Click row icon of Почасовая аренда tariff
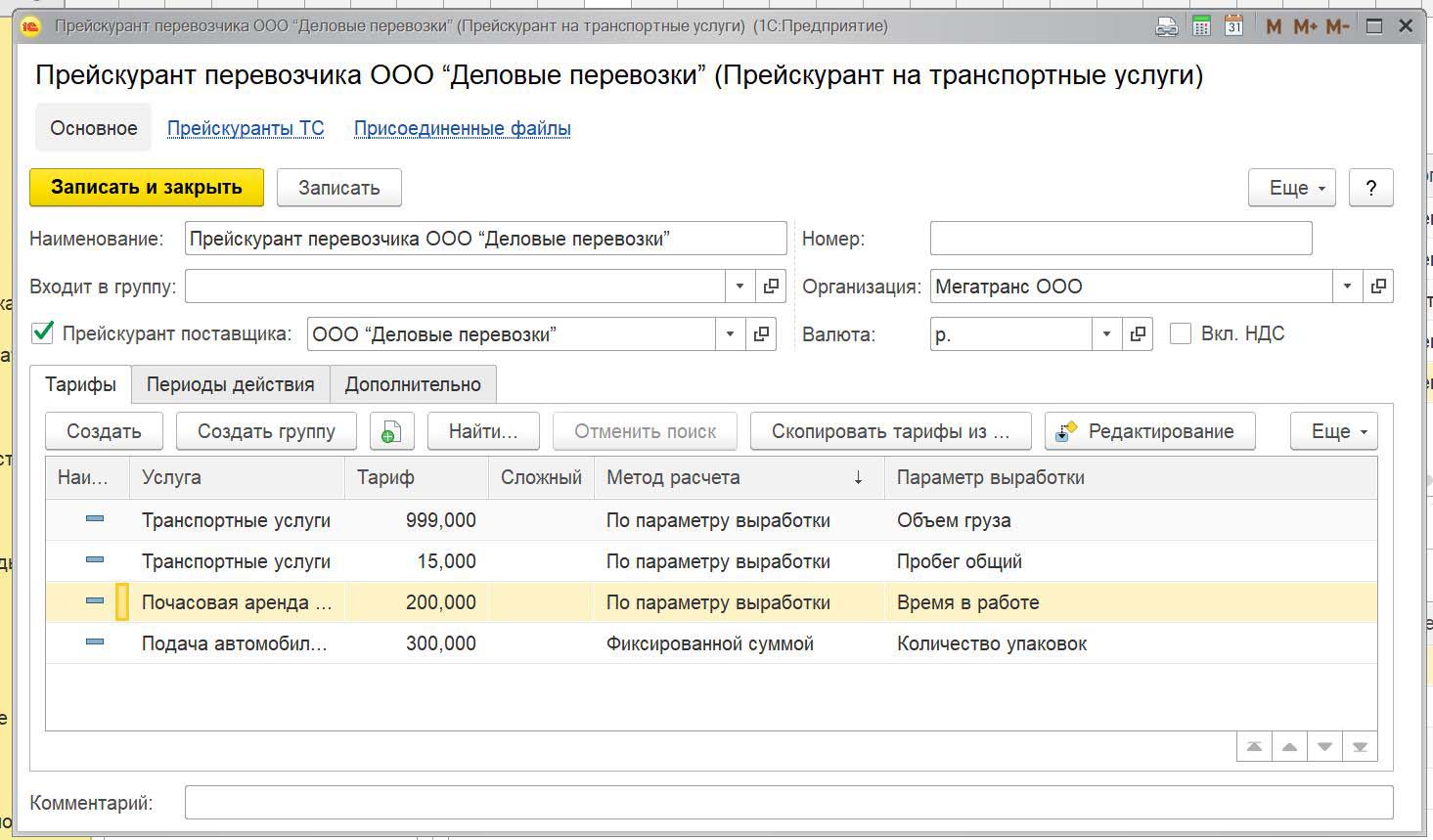 95,601
